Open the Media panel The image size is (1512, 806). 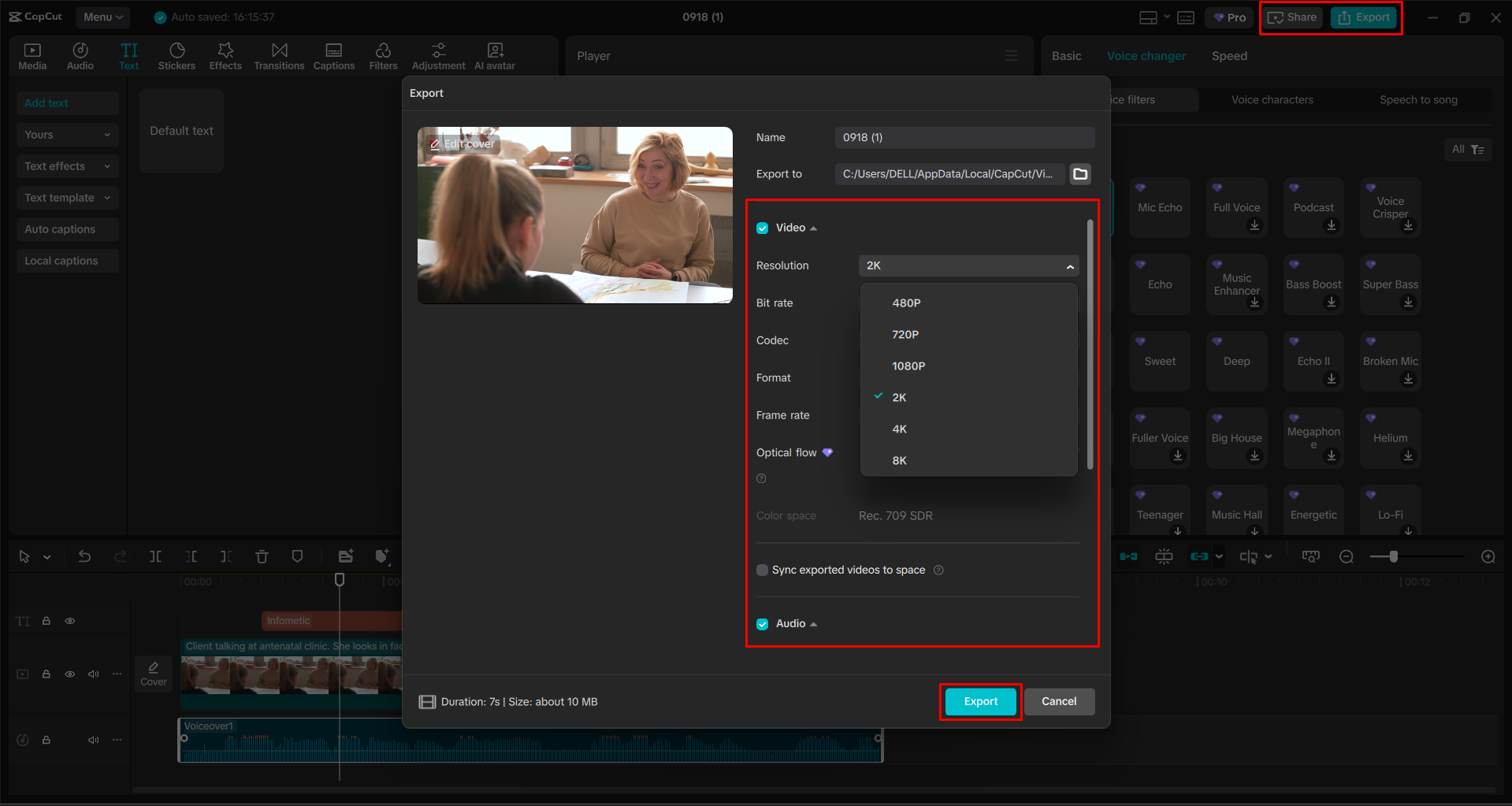click(32, 55)
